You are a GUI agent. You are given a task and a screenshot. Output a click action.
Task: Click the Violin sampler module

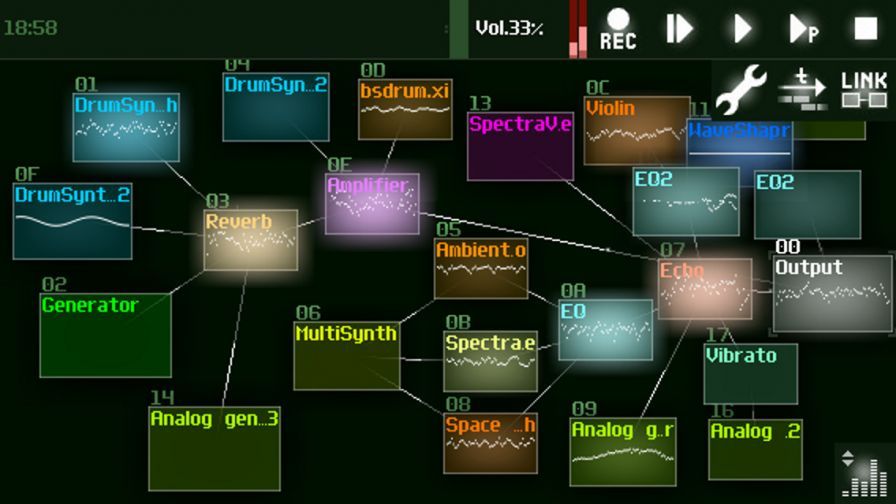[x=636, y=130]
